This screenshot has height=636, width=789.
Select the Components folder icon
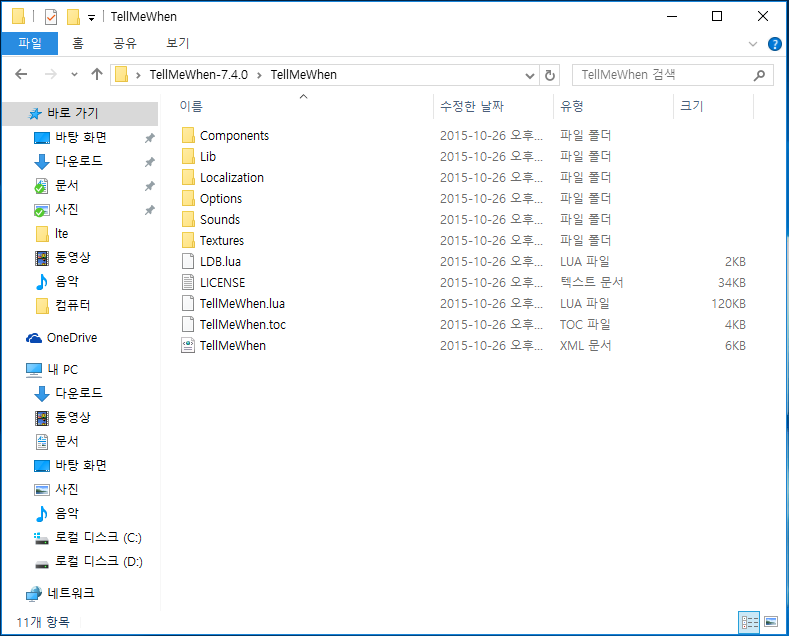point(188,135)
